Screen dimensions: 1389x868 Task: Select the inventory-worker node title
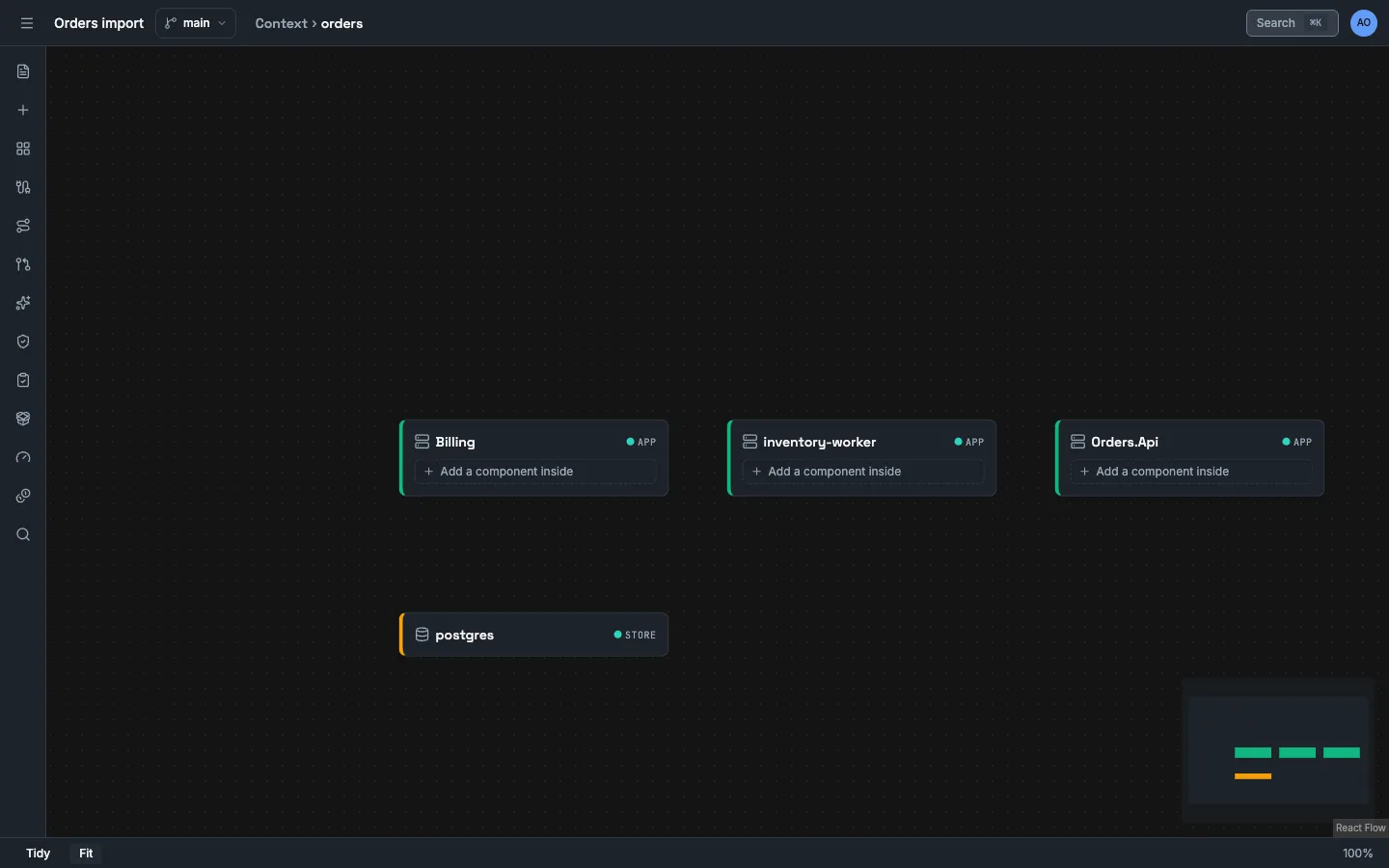coord(820,442)
